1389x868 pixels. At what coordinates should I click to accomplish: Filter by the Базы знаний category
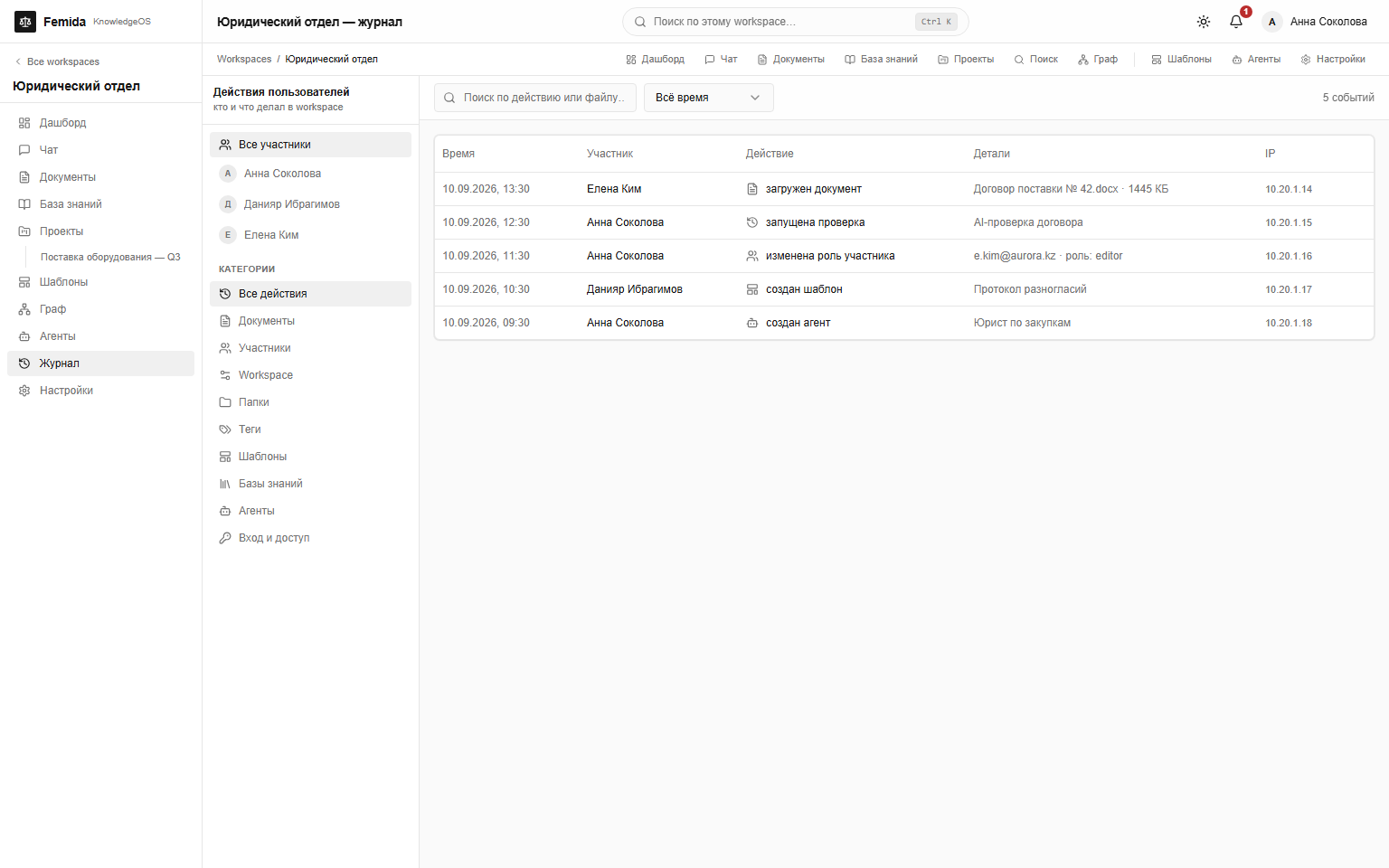(310, 484)
